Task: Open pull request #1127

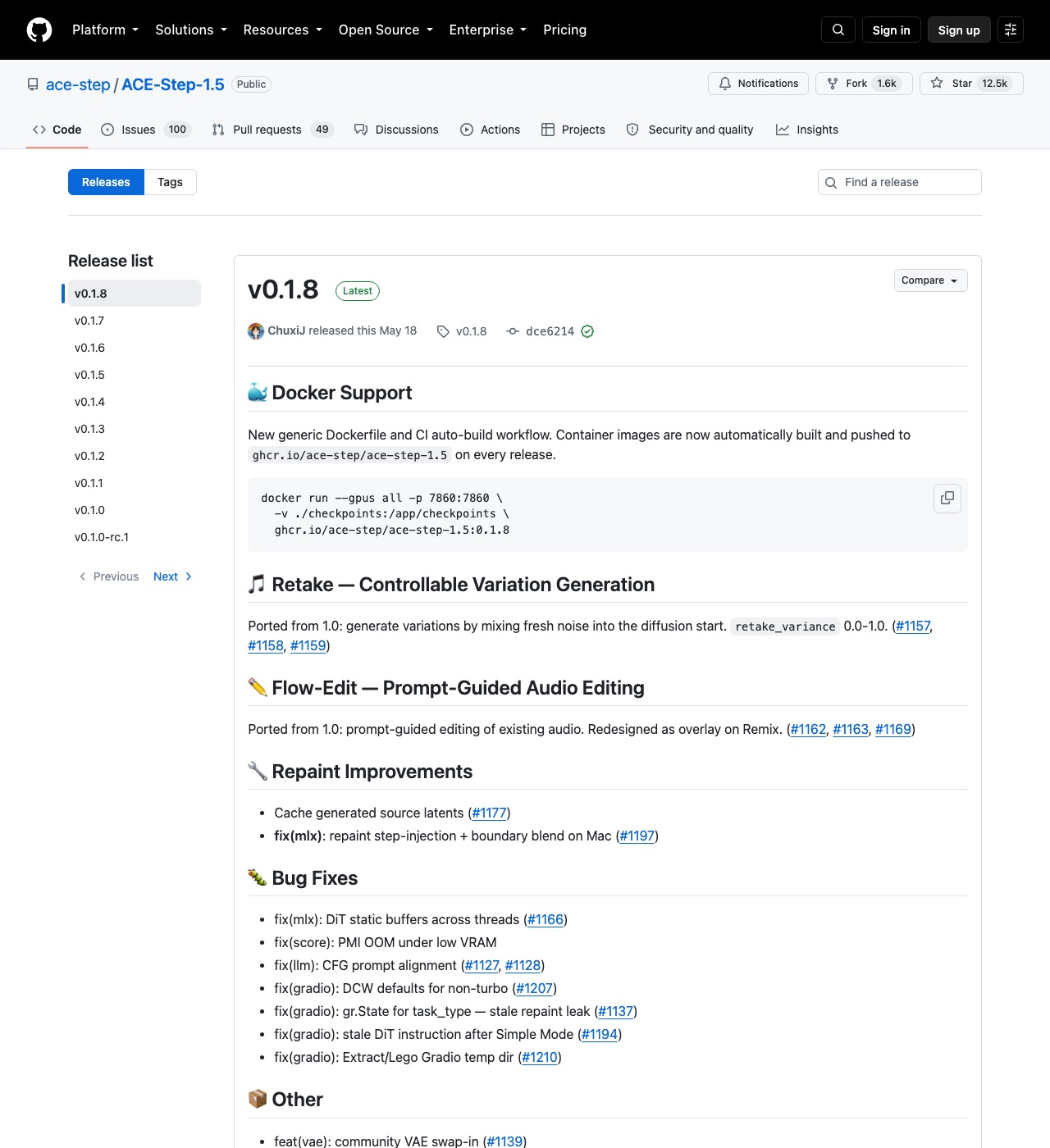Action: 482,965
